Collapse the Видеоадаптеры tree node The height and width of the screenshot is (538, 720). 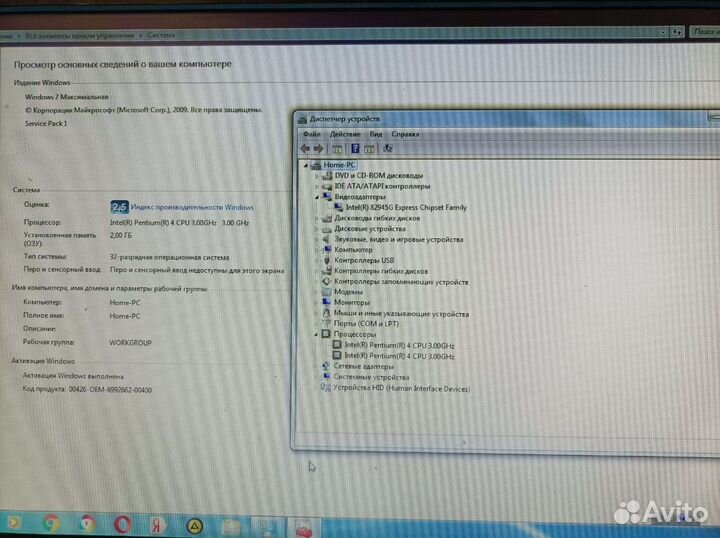click(317, 197)
